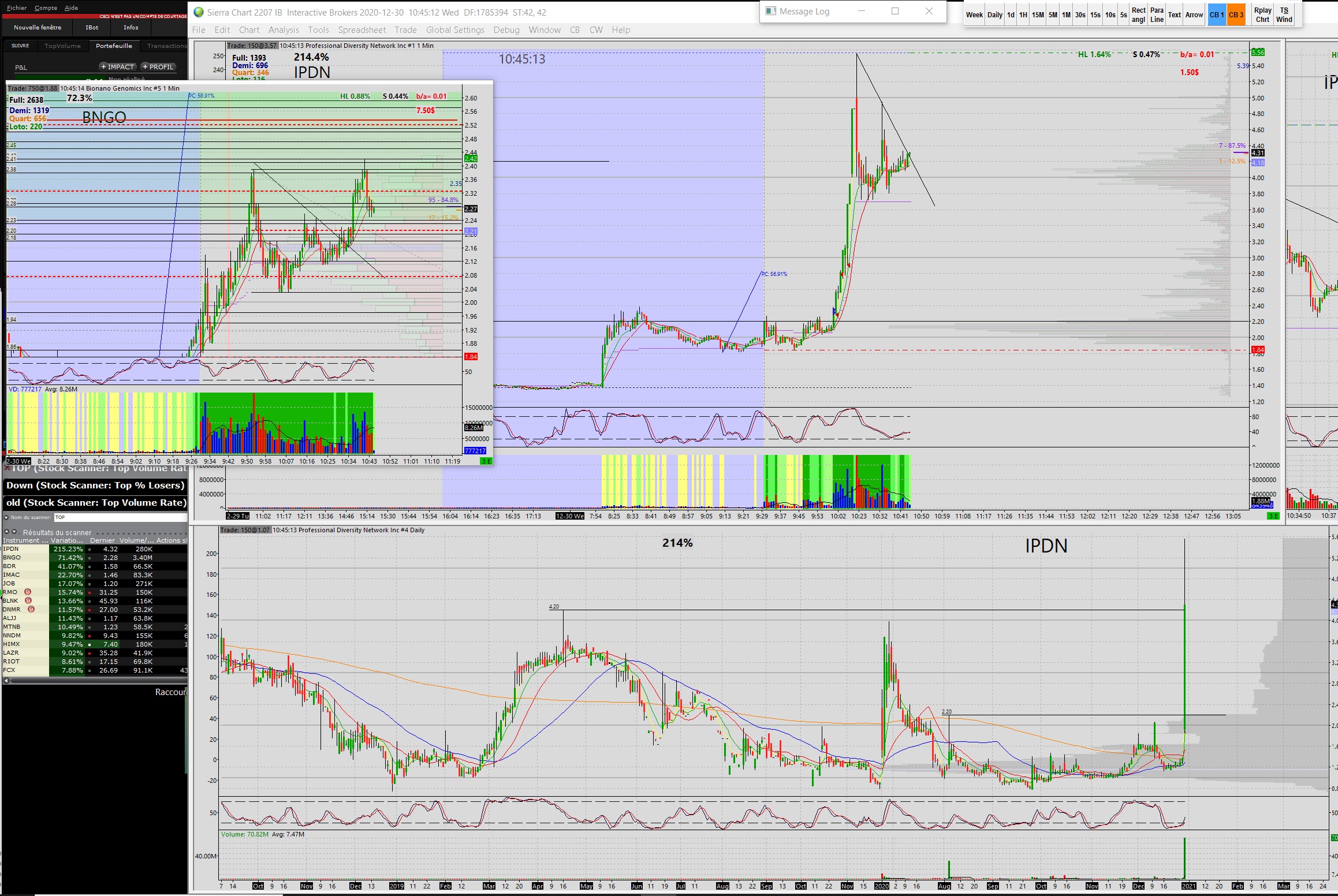1338x896 pixels.
Task: Open the Replay Chart control
Action: (1262, 15)
